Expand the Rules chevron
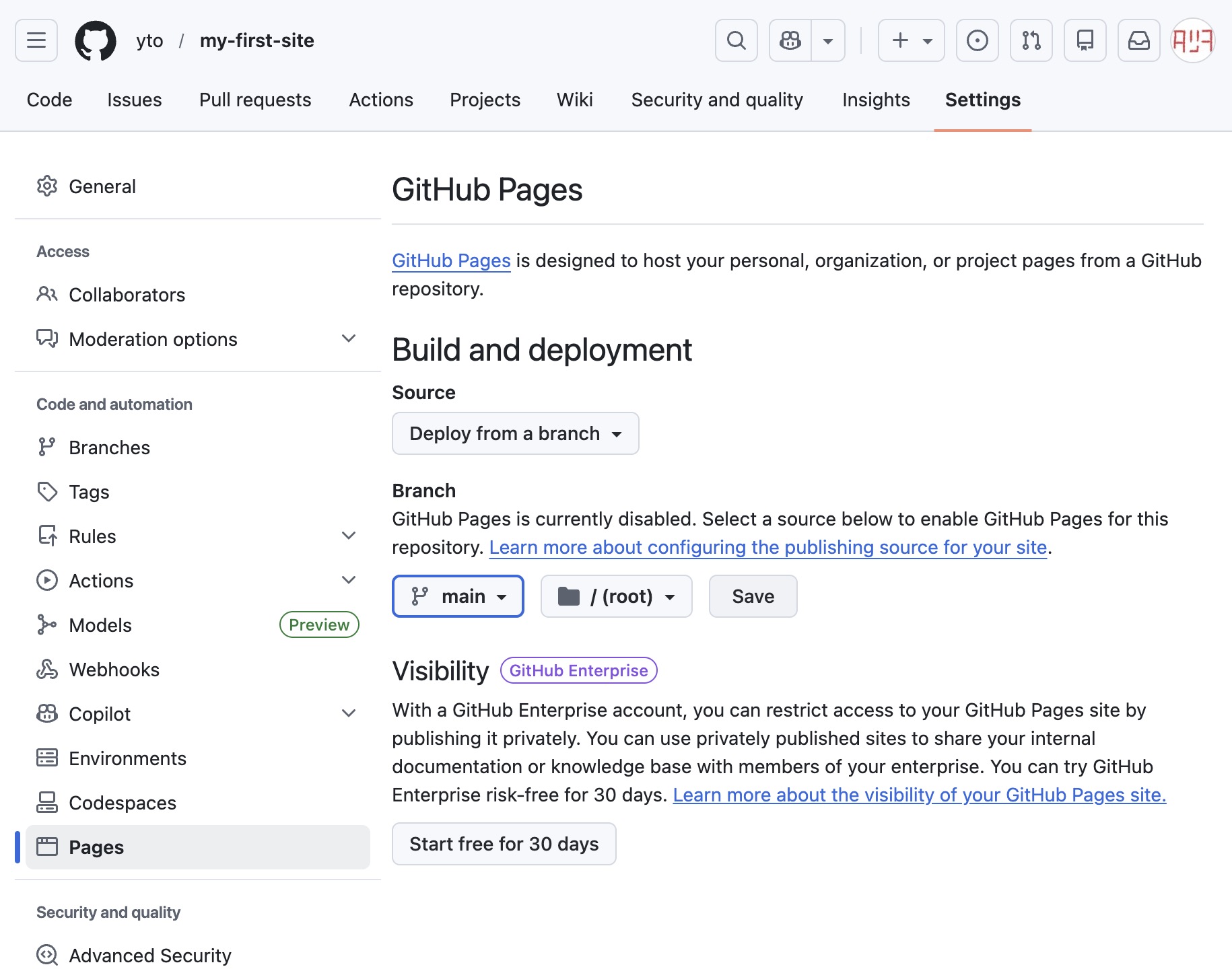Image resolution: width=1232 pixels, height=969 pixels. pos(349,536)
